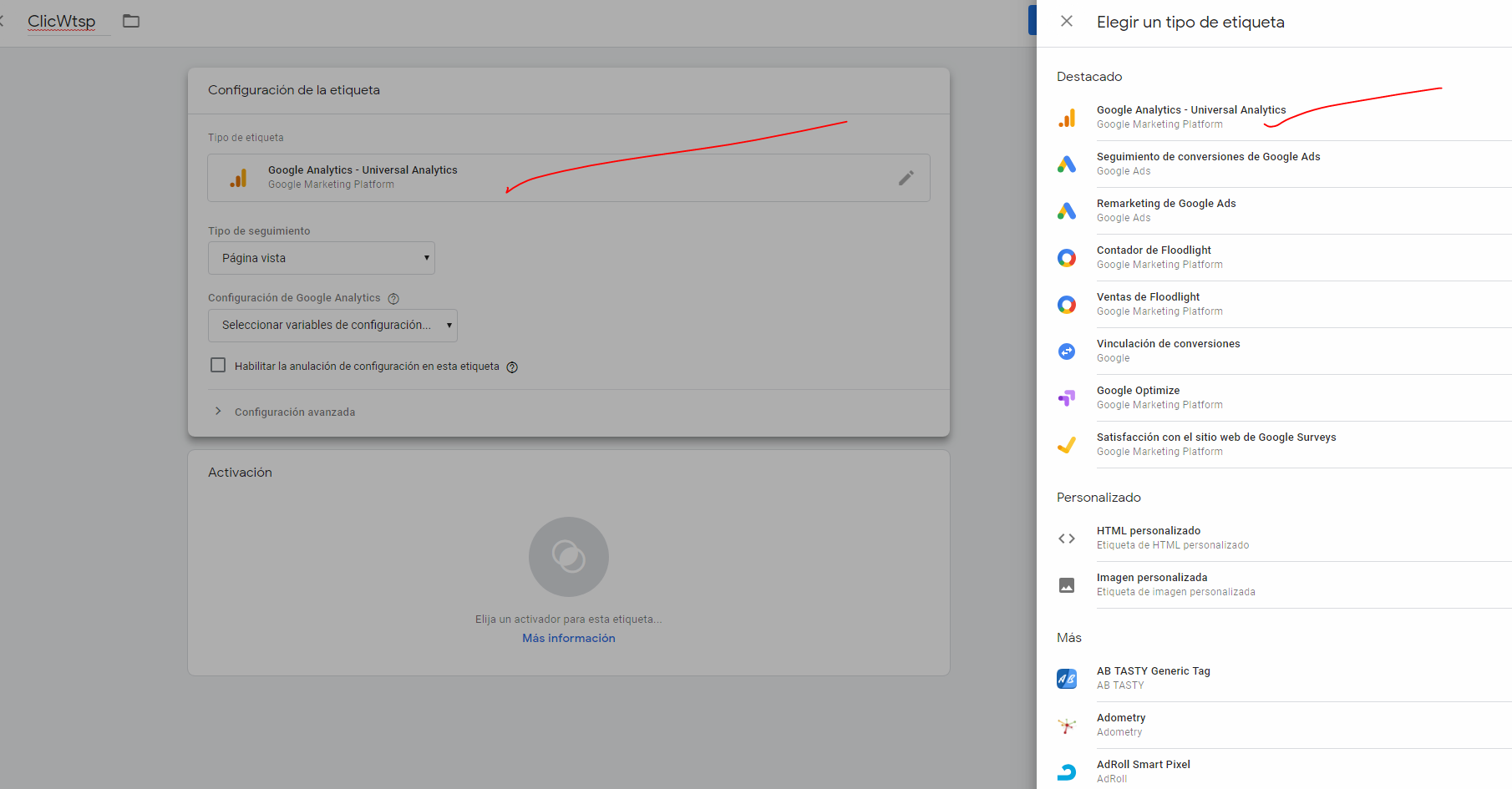Click the Google Analytics Universal Analytics icon in list

(1067, 118)
